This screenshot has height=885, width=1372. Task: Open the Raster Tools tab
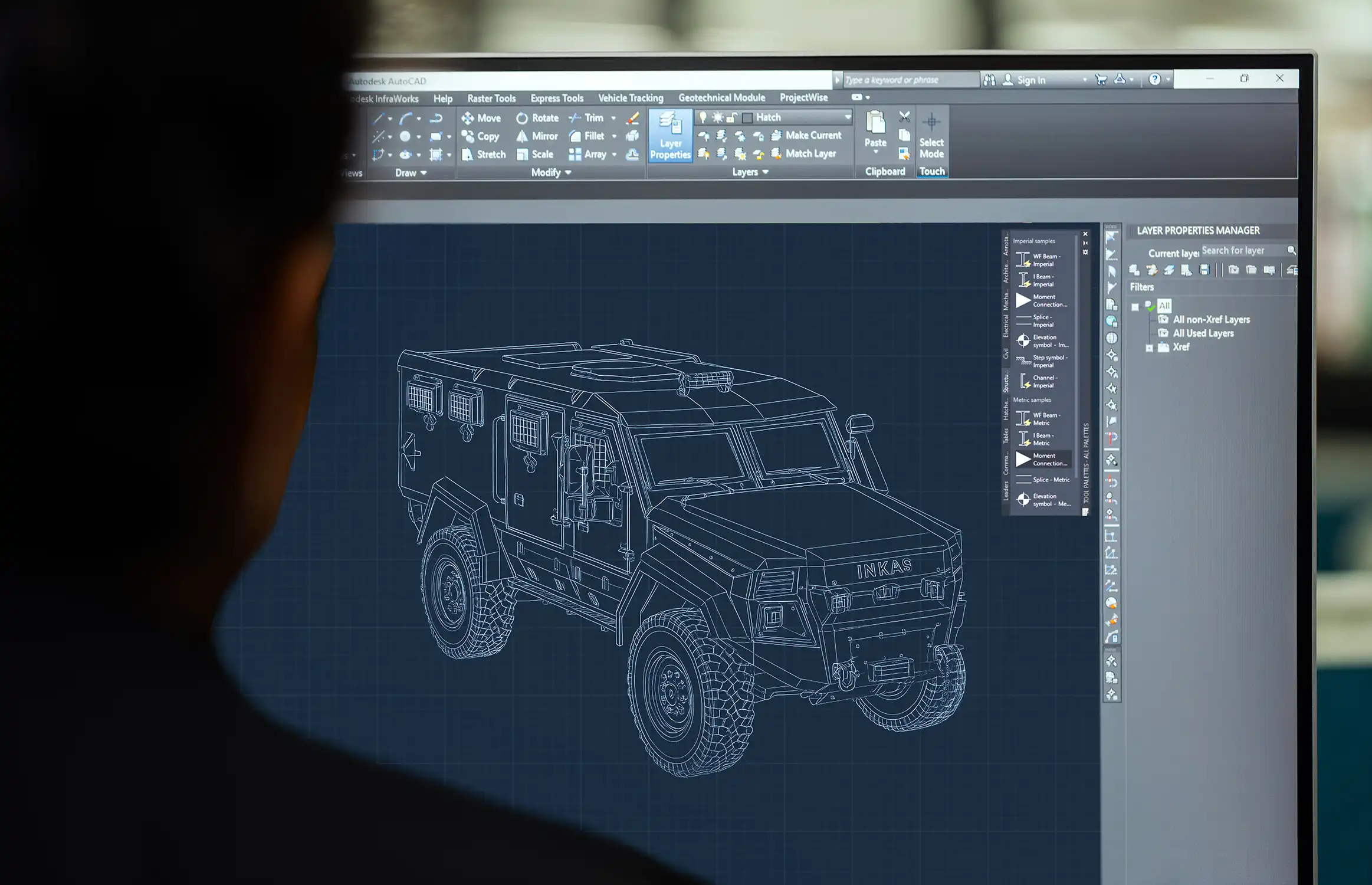click(491, 99)
